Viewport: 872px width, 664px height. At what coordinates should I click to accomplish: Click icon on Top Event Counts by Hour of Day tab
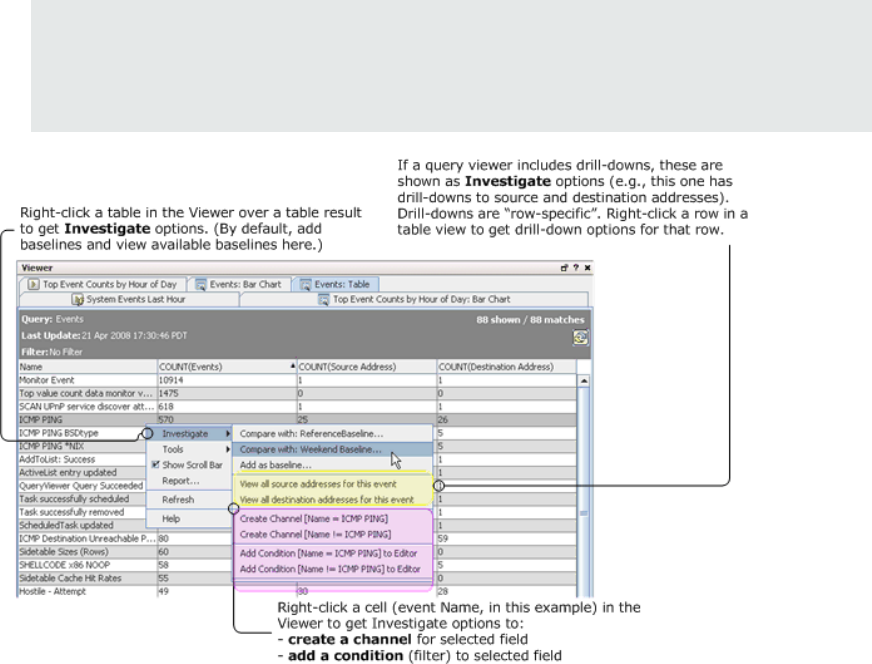[x=33, y=284]
